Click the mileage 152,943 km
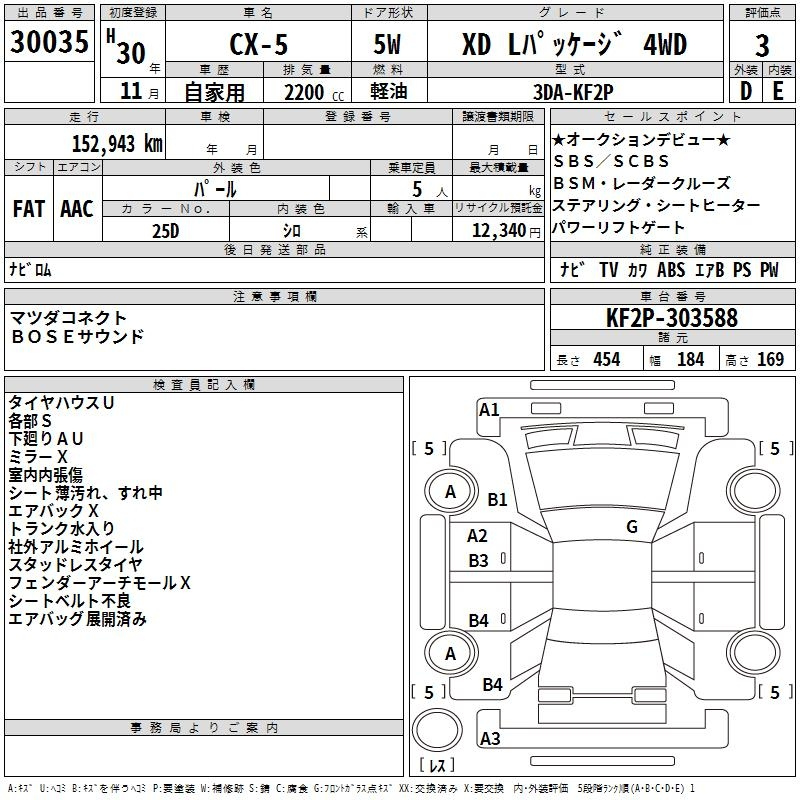800x800 pixels. (x=117, y=143)
